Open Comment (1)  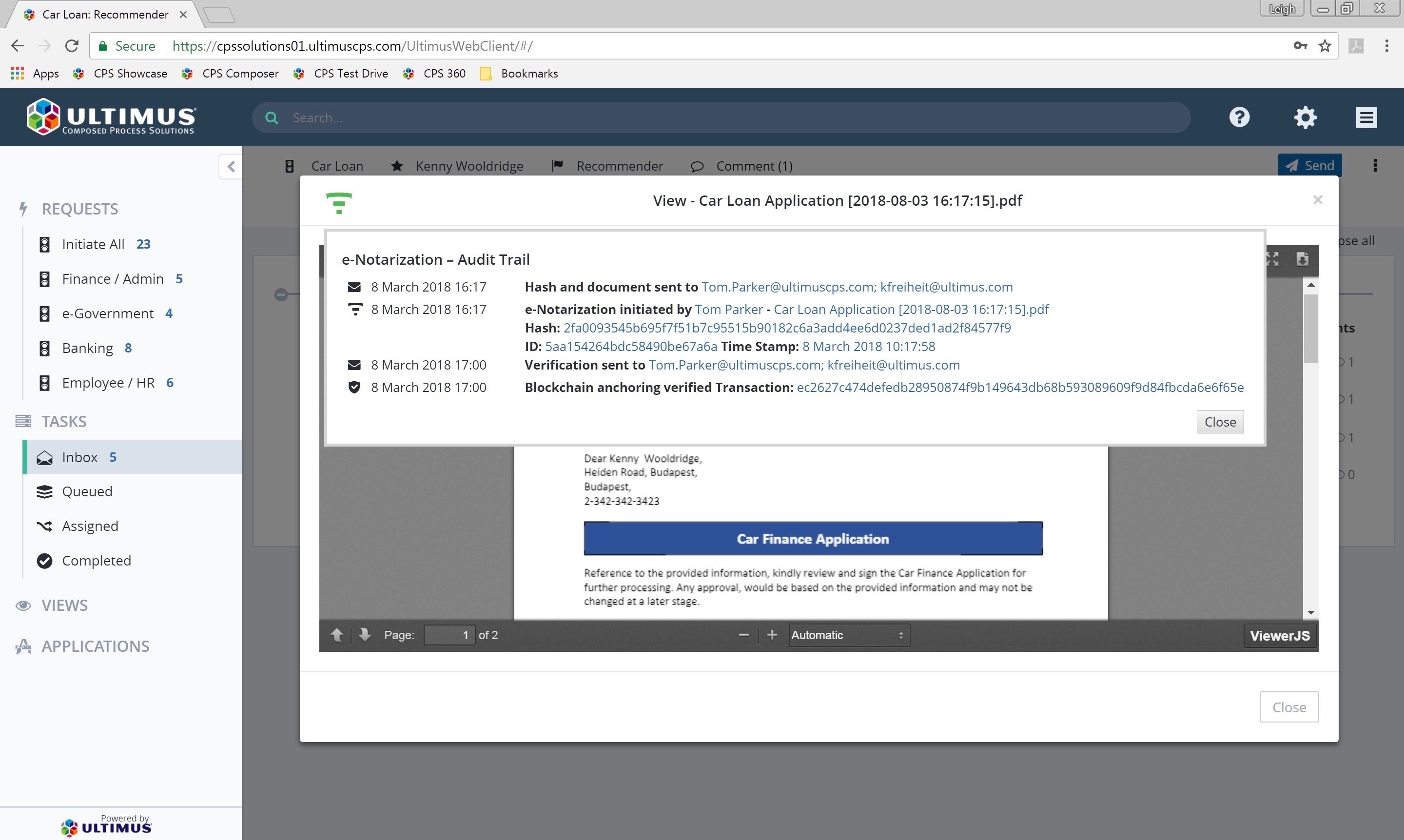tap(742, 166)
